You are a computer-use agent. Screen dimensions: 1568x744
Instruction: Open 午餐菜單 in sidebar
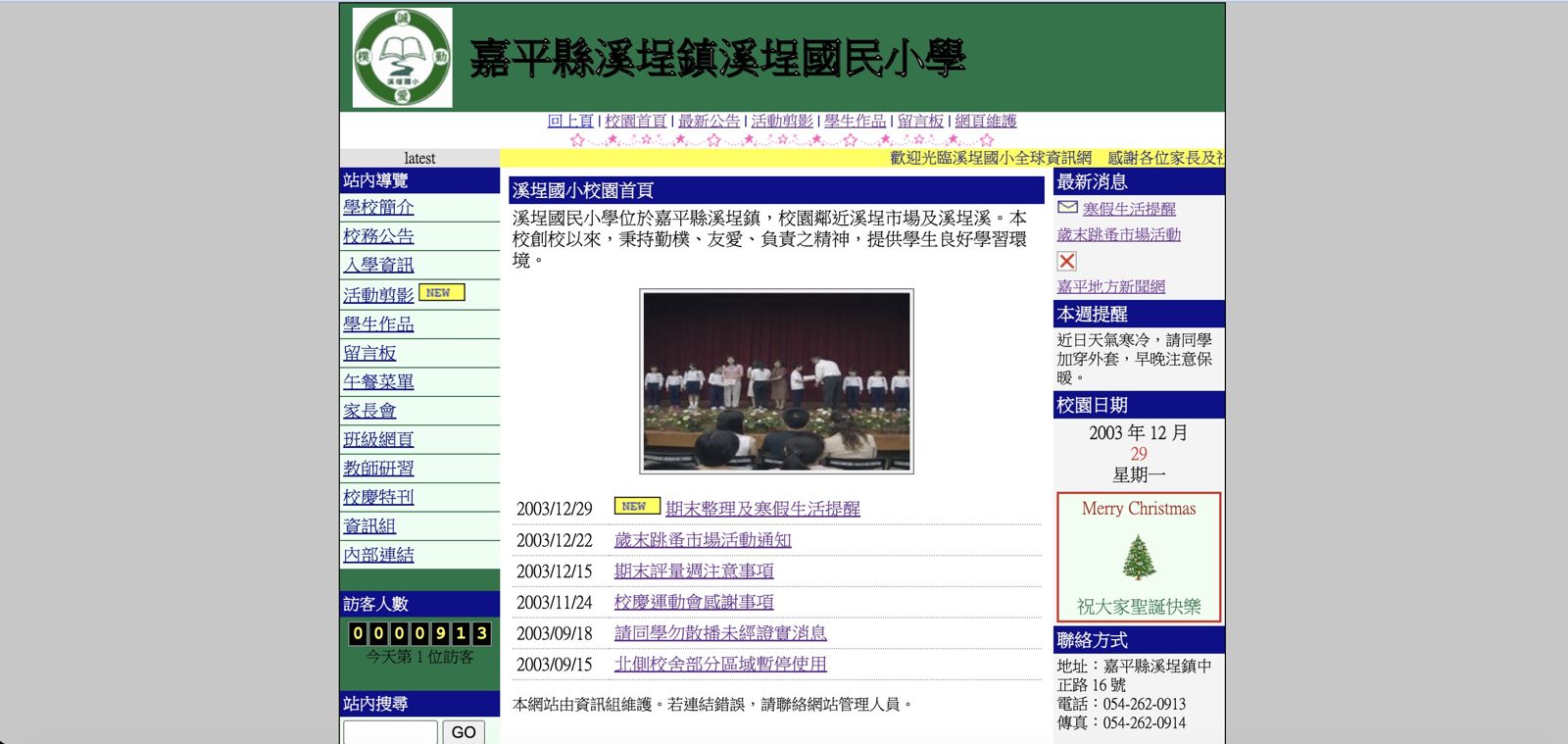(378, 381)
